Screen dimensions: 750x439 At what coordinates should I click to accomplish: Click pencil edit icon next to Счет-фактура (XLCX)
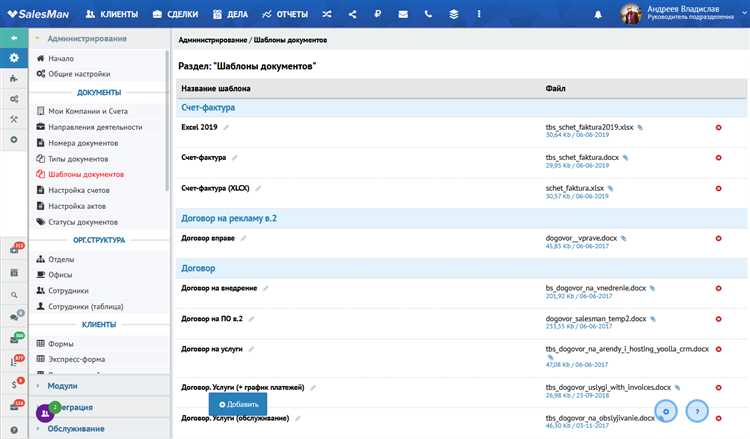(x=257, y=187)
